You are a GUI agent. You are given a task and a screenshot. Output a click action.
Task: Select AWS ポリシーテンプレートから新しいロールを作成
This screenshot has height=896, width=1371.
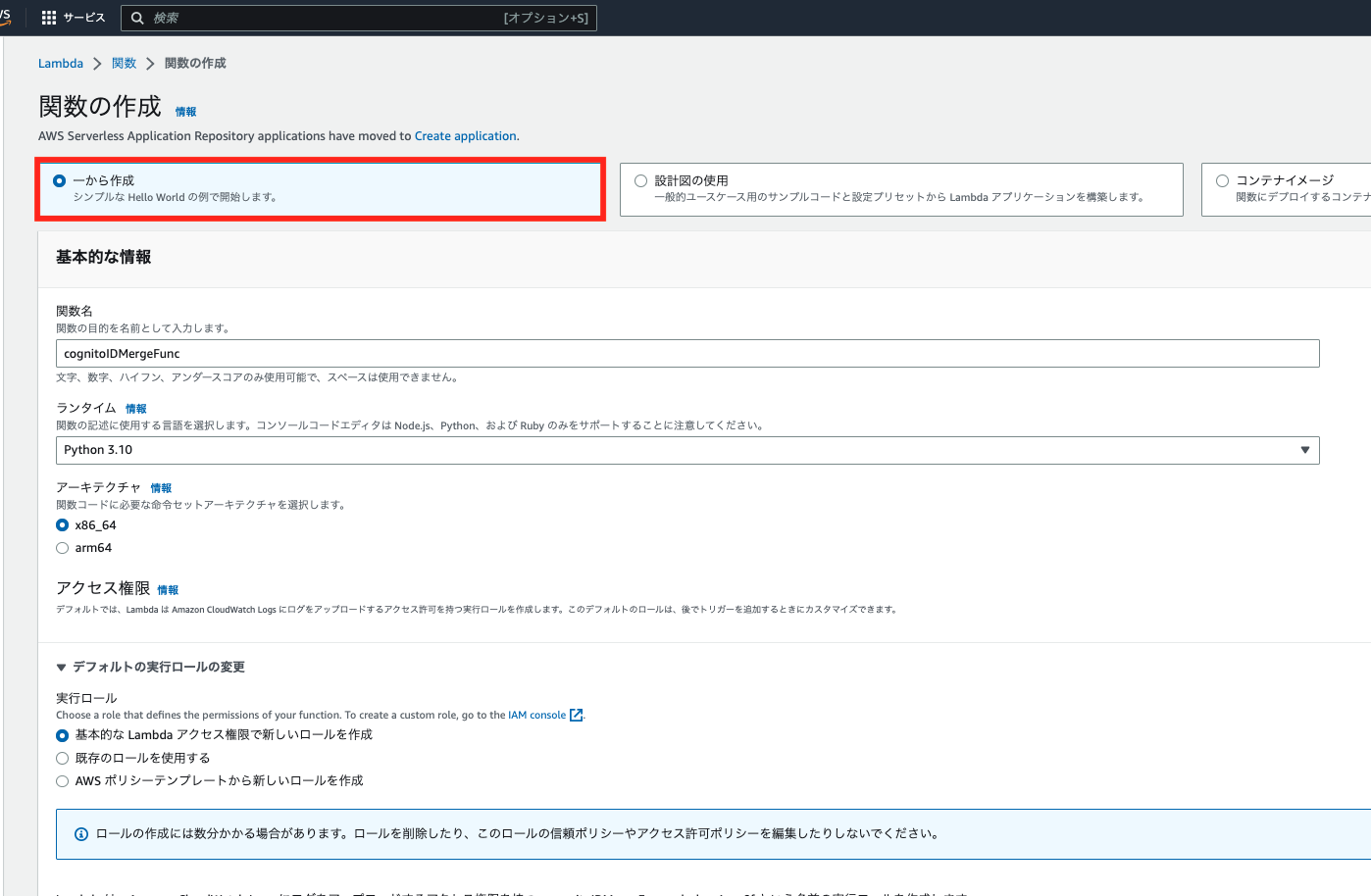point(63,781)
